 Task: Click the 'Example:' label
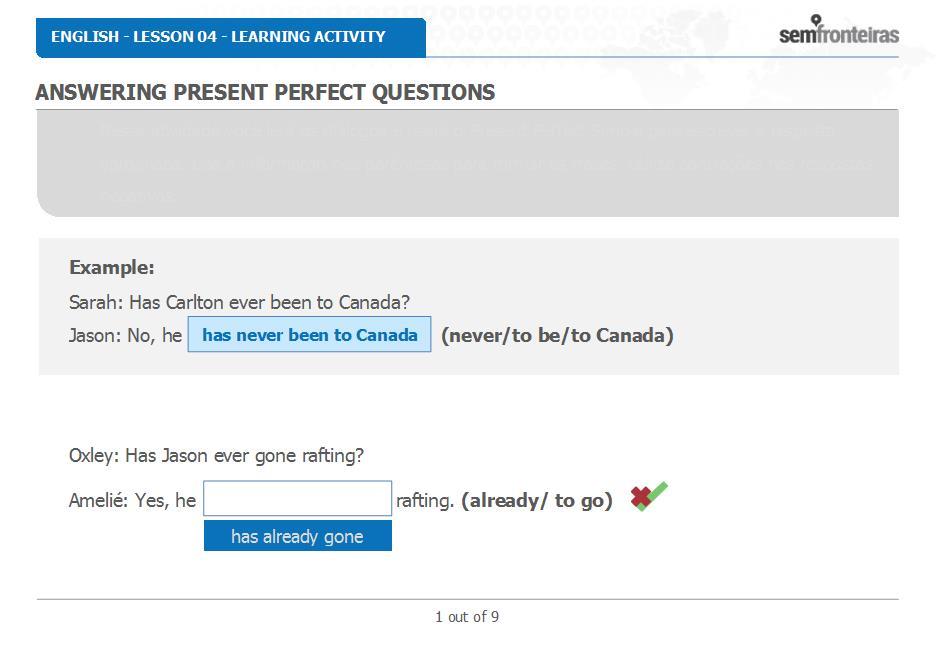coord(112,267)
